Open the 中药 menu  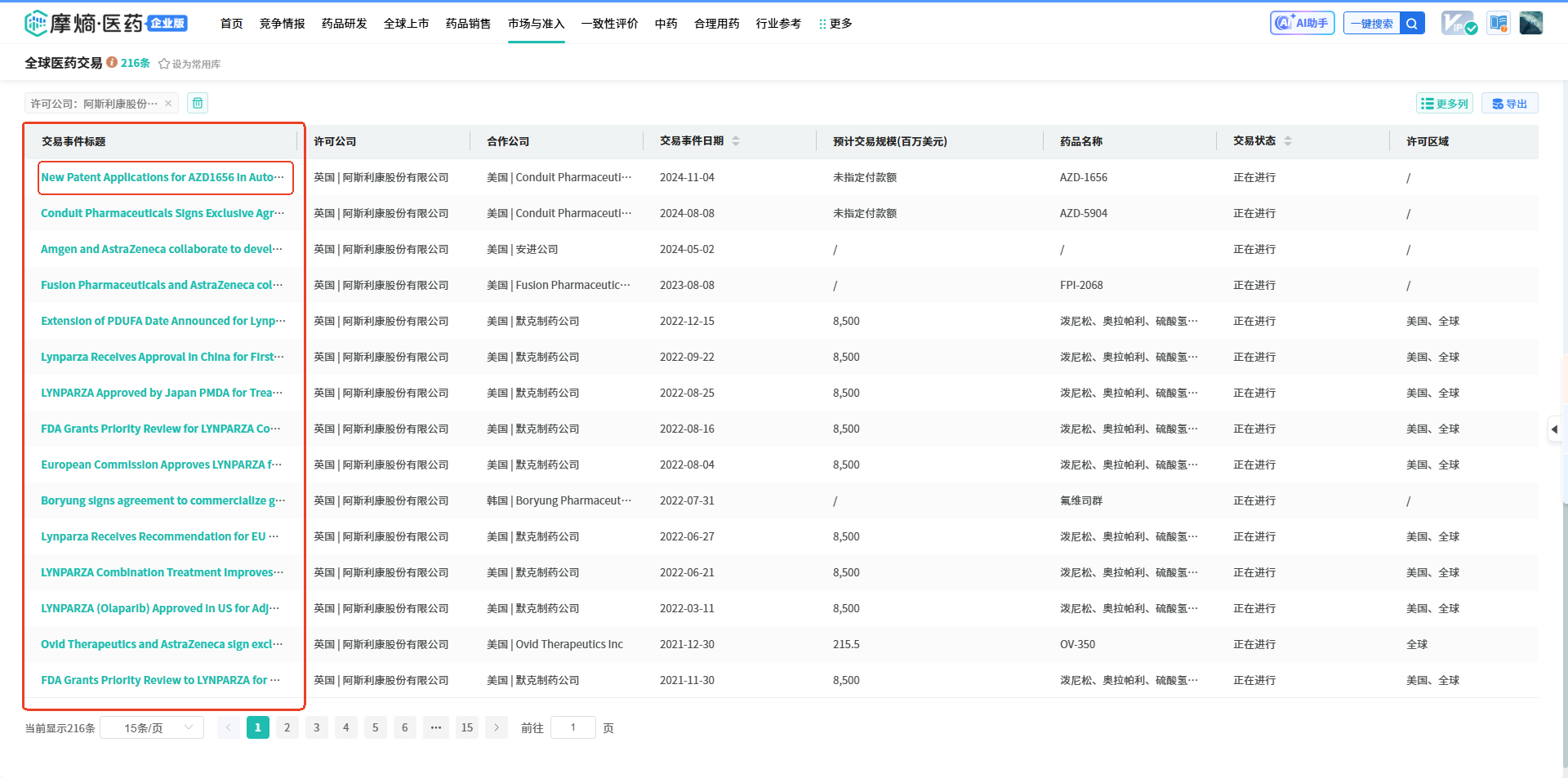click(666, 24)
